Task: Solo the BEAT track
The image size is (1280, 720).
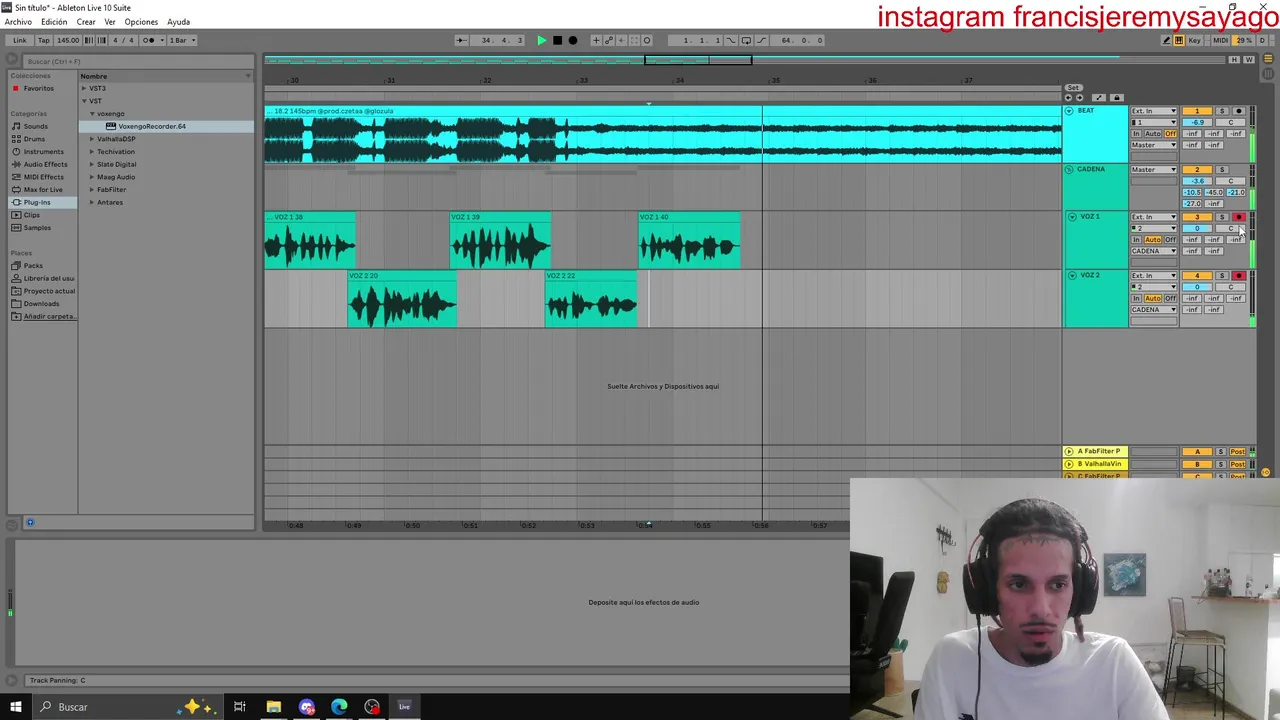Action: [x=1222, y=111]
